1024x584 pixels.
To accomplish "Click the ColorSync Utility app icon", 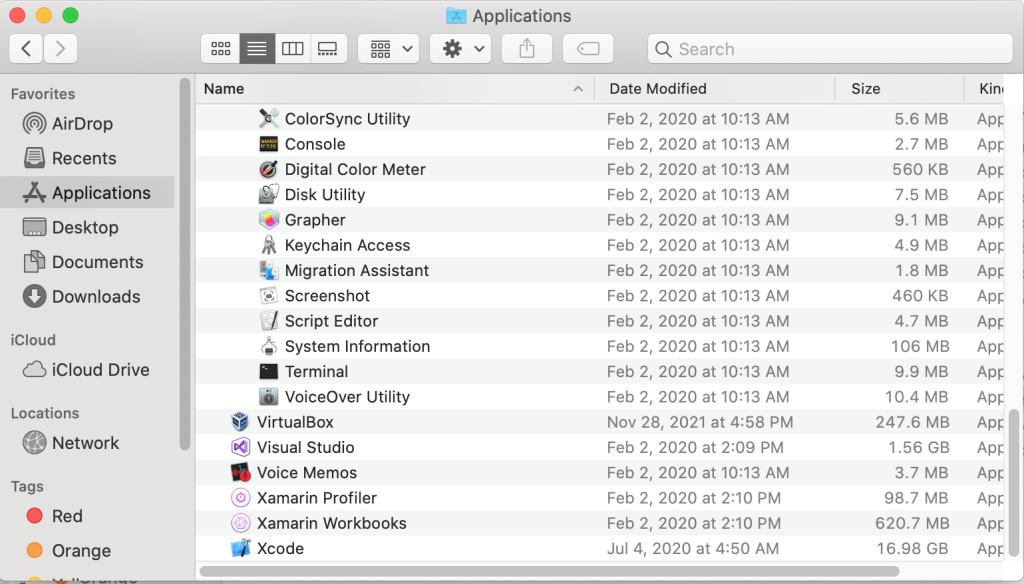I will [268, 118].
